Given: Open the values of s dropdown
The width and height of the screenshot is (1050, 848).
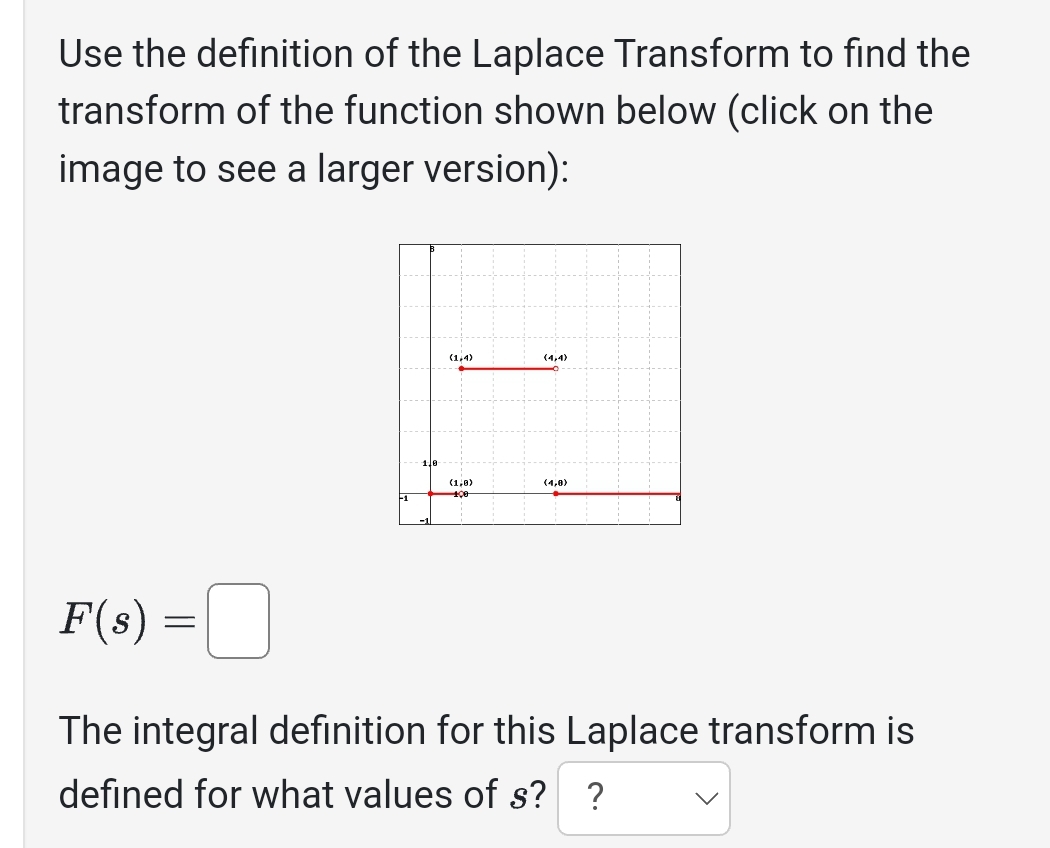Looking at the screenshot, I should pyautogui.click(x=644, y=798).
